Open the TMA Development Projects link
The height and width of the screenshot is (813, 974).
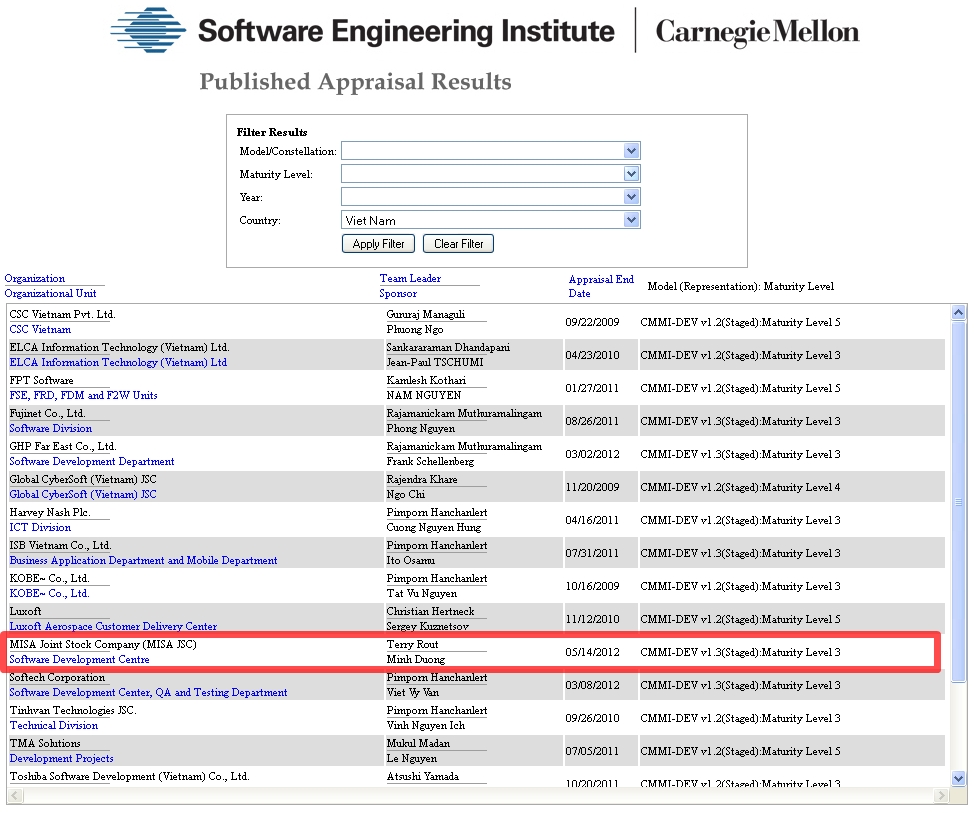coord(61,759)
